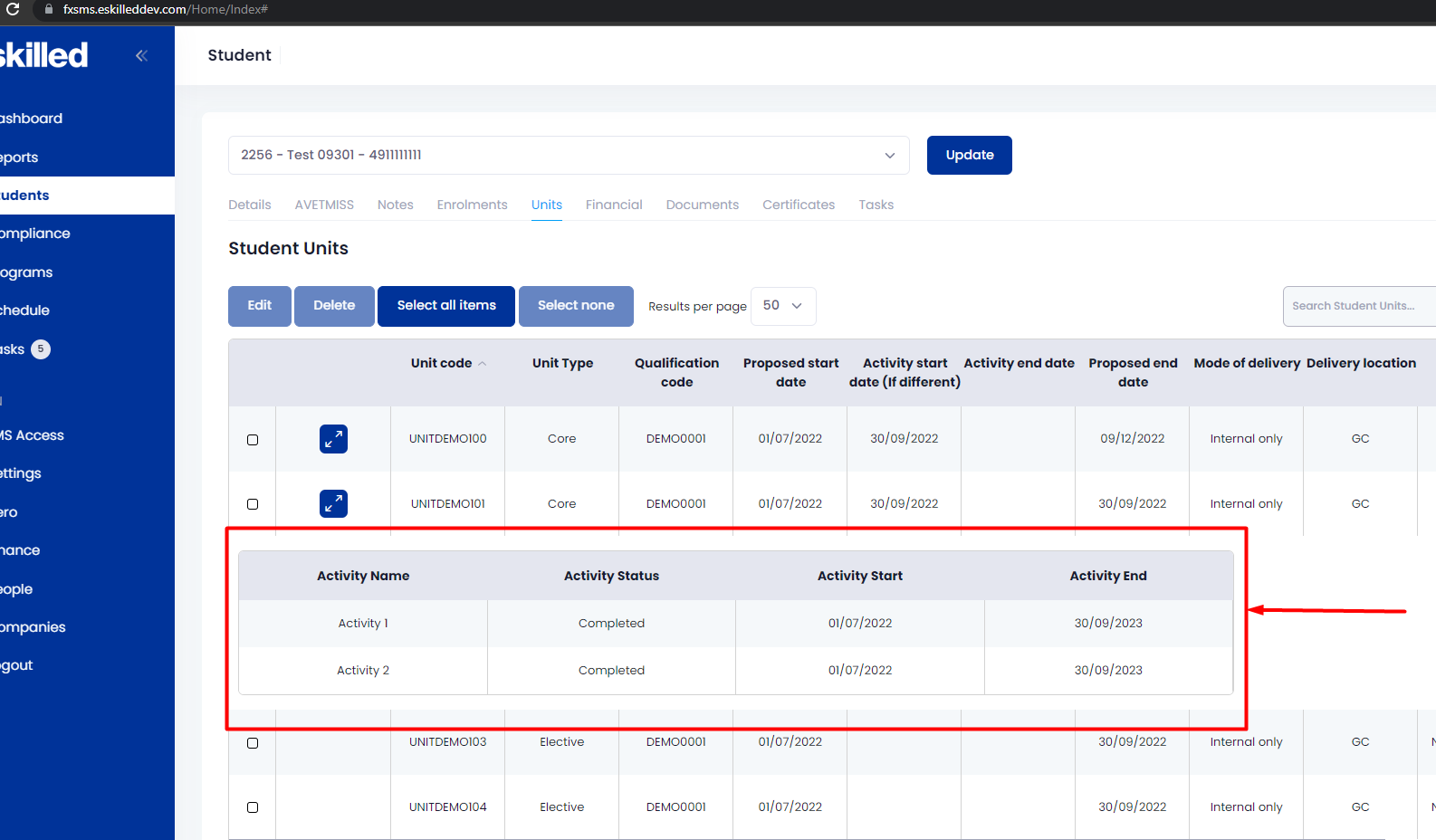This screenshot has width=1436, height=840.
Task: Click the lock icon in address bar
Action: tap(49, 9)
